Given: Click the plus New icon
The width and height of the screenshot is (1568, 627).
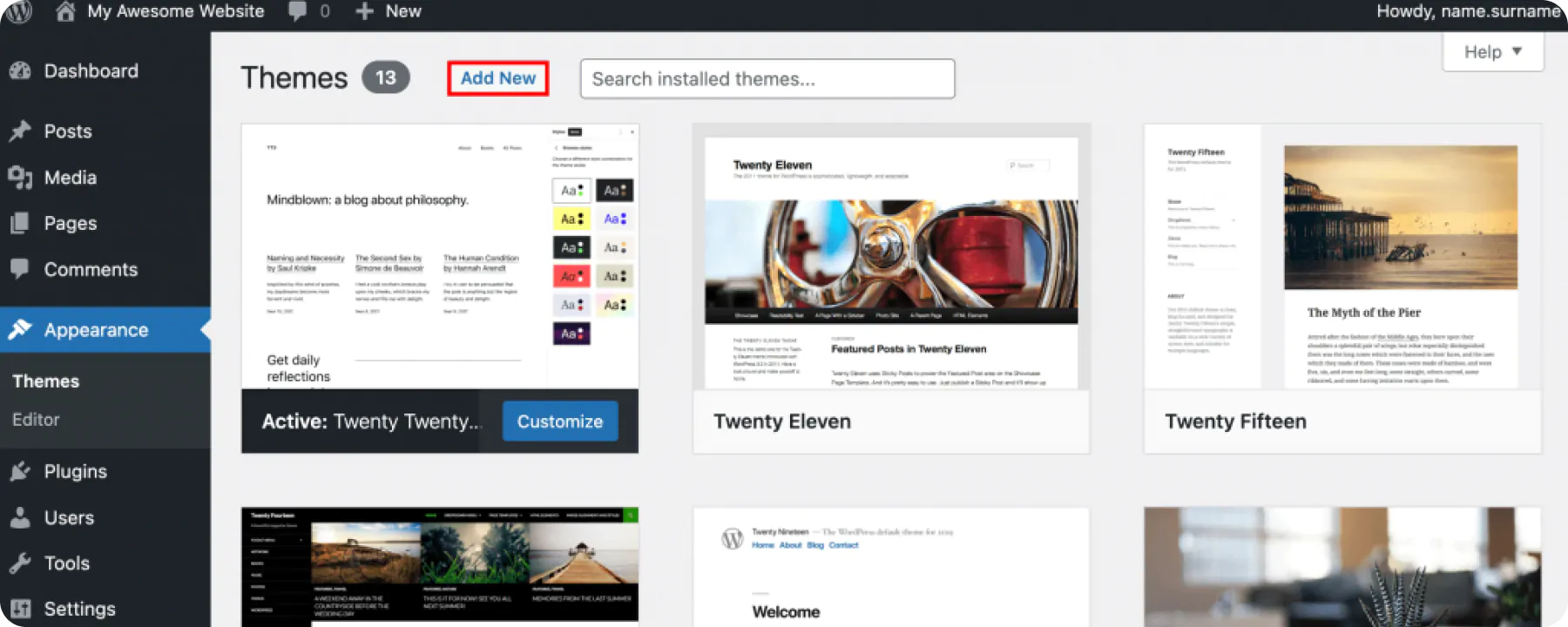Looking at the screenshot, I should coord(365,11).
